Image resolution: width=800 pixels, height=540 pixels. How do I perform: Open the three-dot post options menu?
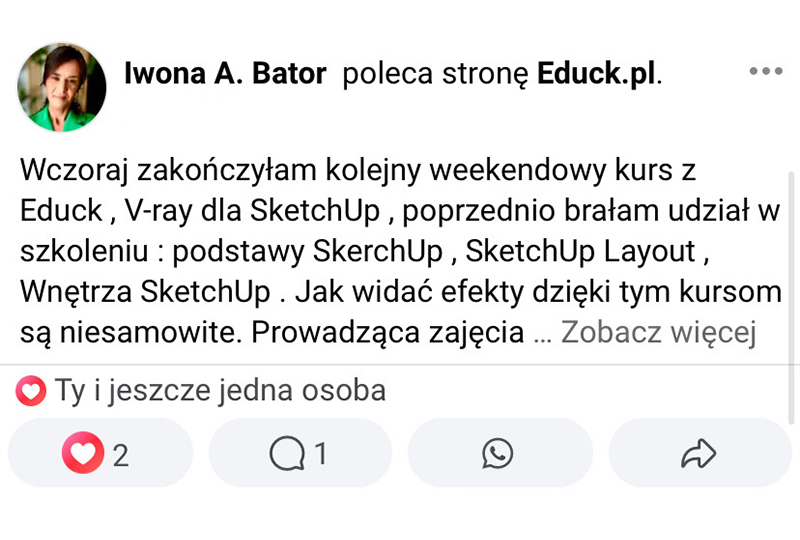[765, 72]
